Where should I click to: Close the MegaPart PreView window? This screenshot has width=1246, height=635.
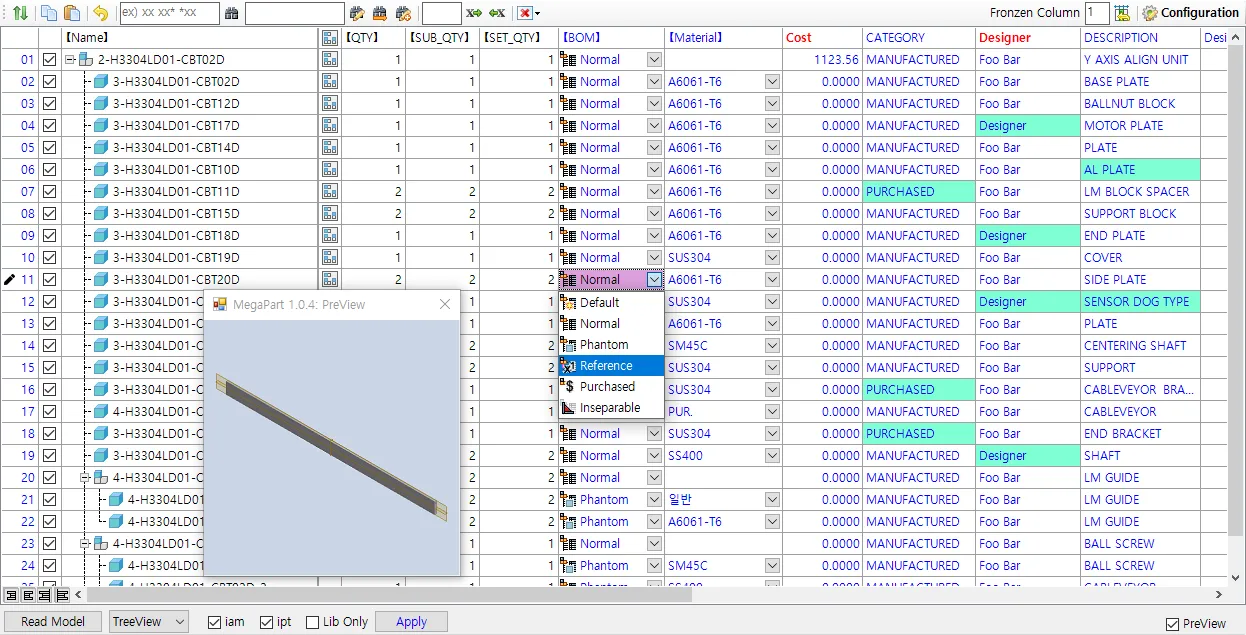(x=445, y=304)
